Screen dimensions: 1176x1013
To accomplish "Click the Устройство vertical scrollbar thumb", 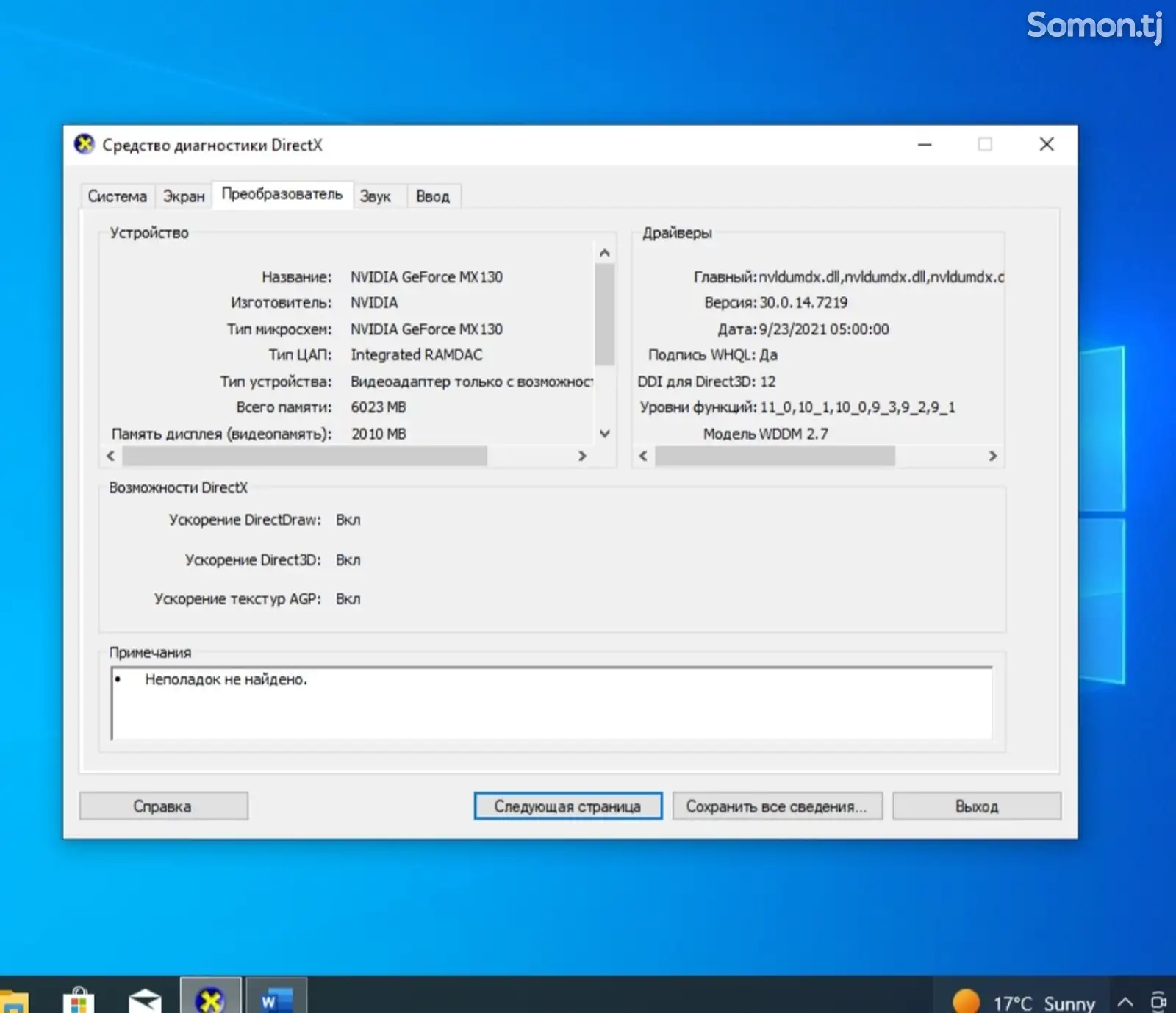I will click(x=604, y=315).
